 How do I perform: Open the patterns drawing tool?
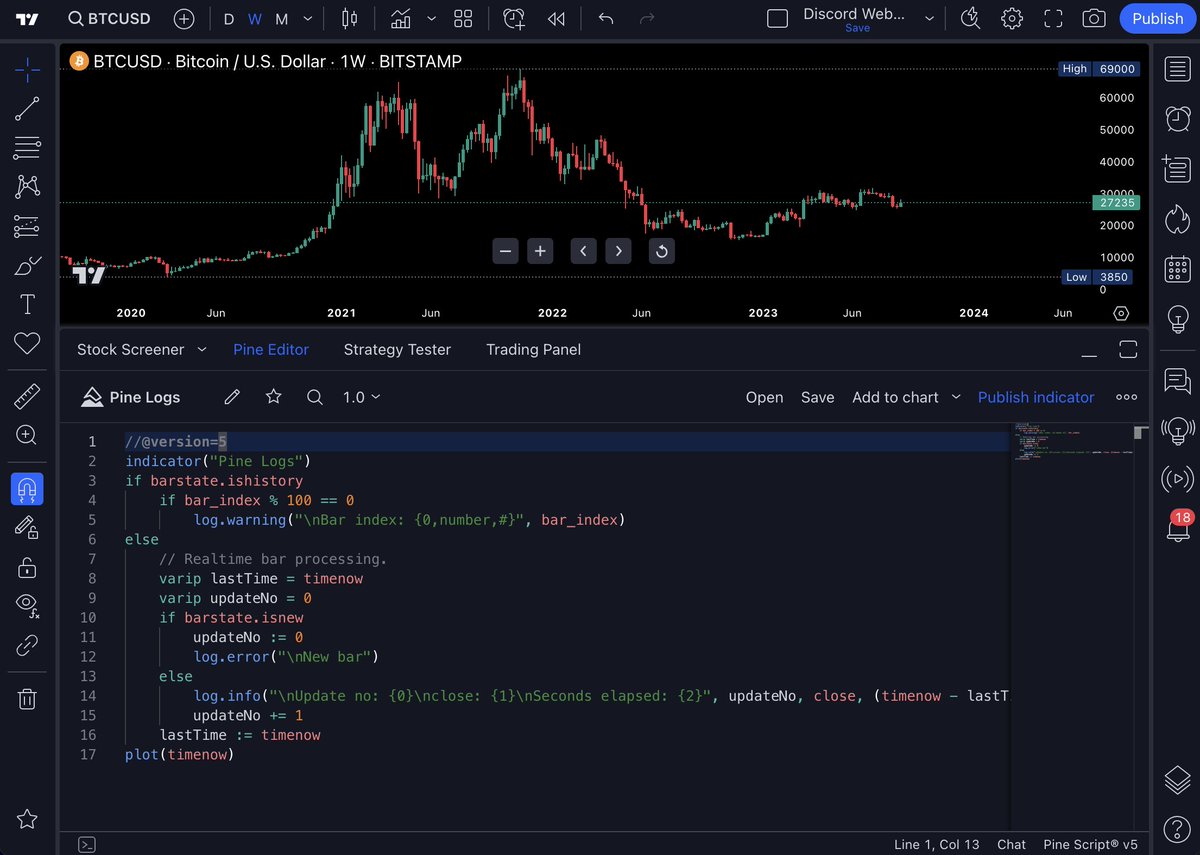[x=27, y=187]
